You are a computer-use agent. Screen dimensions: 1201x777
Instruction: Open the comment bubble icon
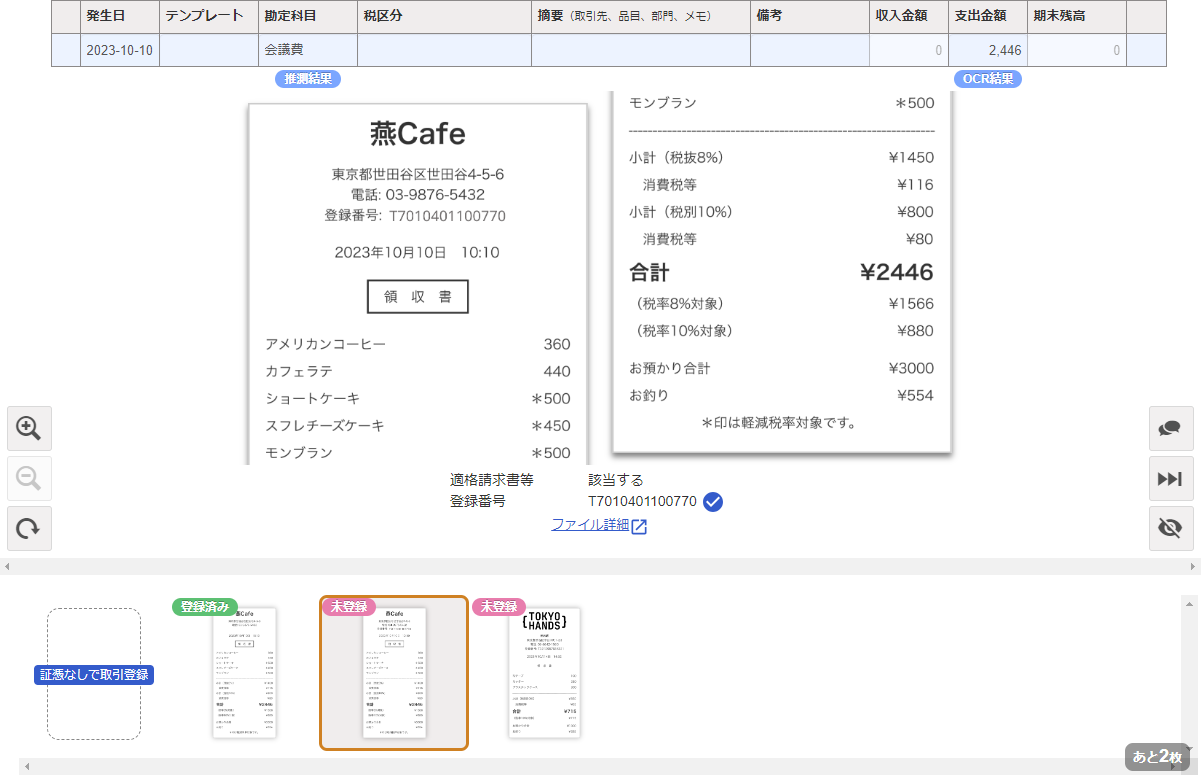(1170, 429)
